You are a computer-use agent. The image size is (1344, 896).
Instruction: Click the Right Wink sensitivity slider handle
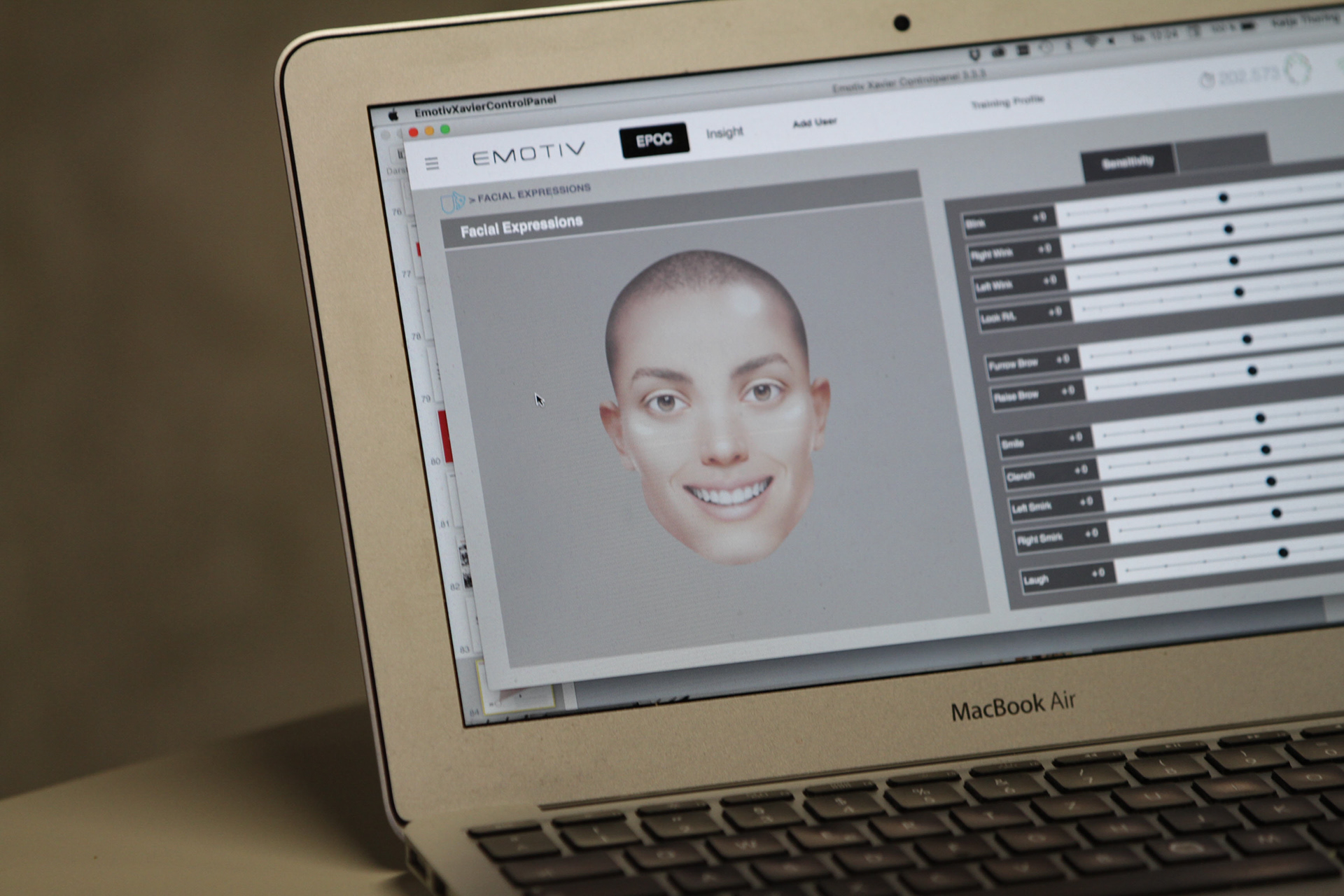click(x=1228, y=229)
